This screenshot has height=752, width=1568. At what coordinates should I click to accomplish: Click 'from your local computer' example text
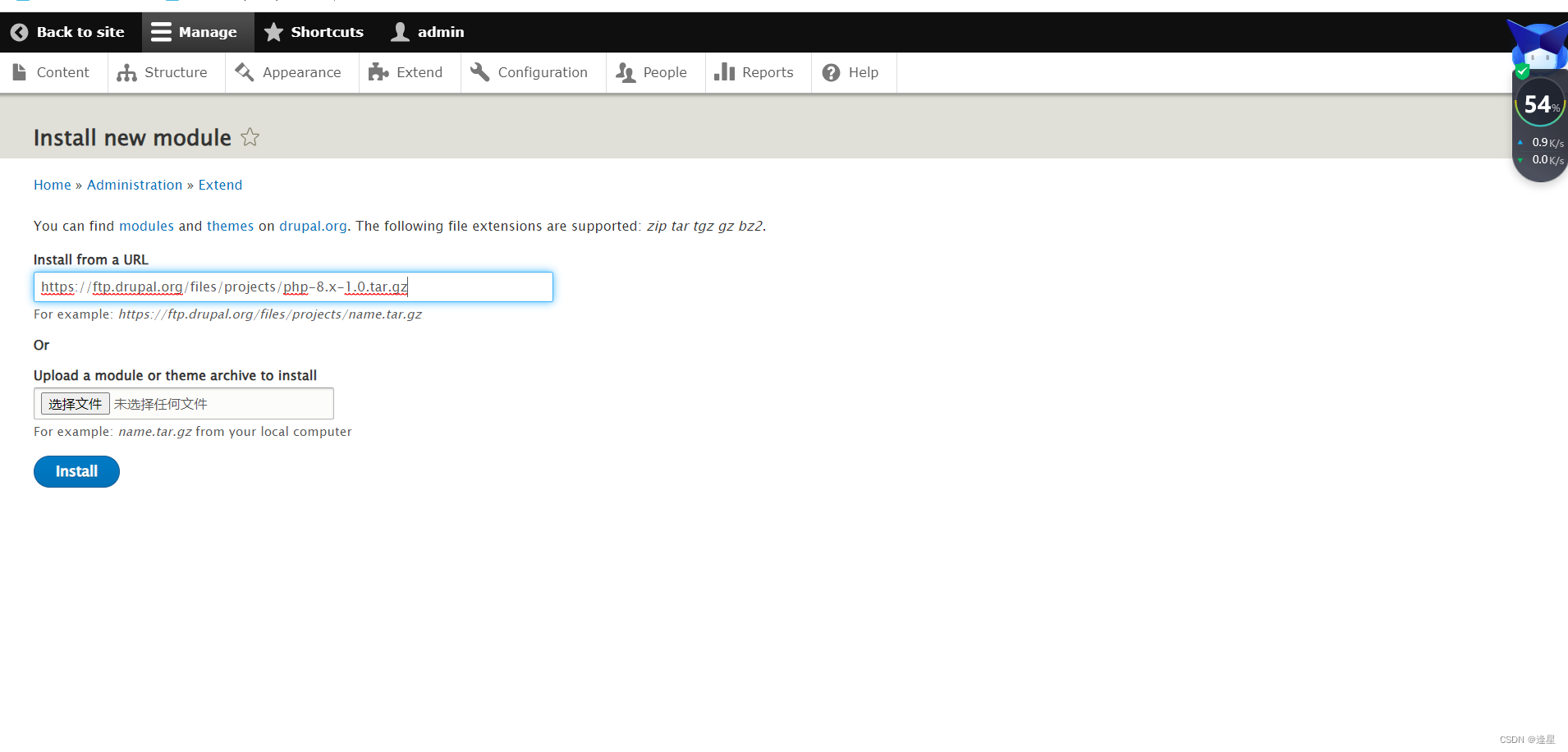(x=273, y=432)
